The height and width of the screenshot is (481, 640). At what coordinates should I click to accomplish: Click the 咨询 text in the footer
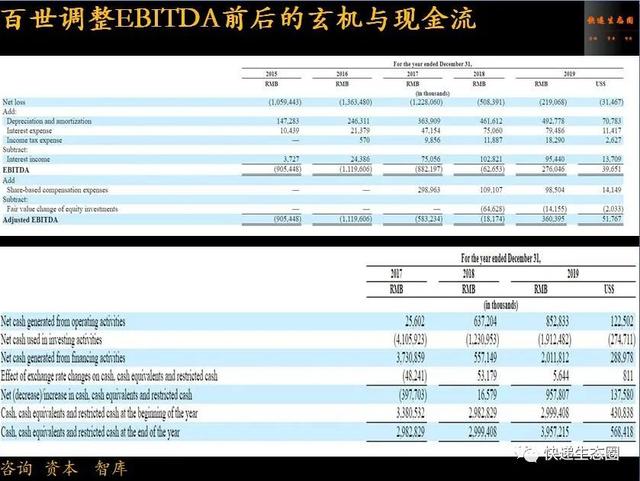pyautogui.click(x=17, y=468)
